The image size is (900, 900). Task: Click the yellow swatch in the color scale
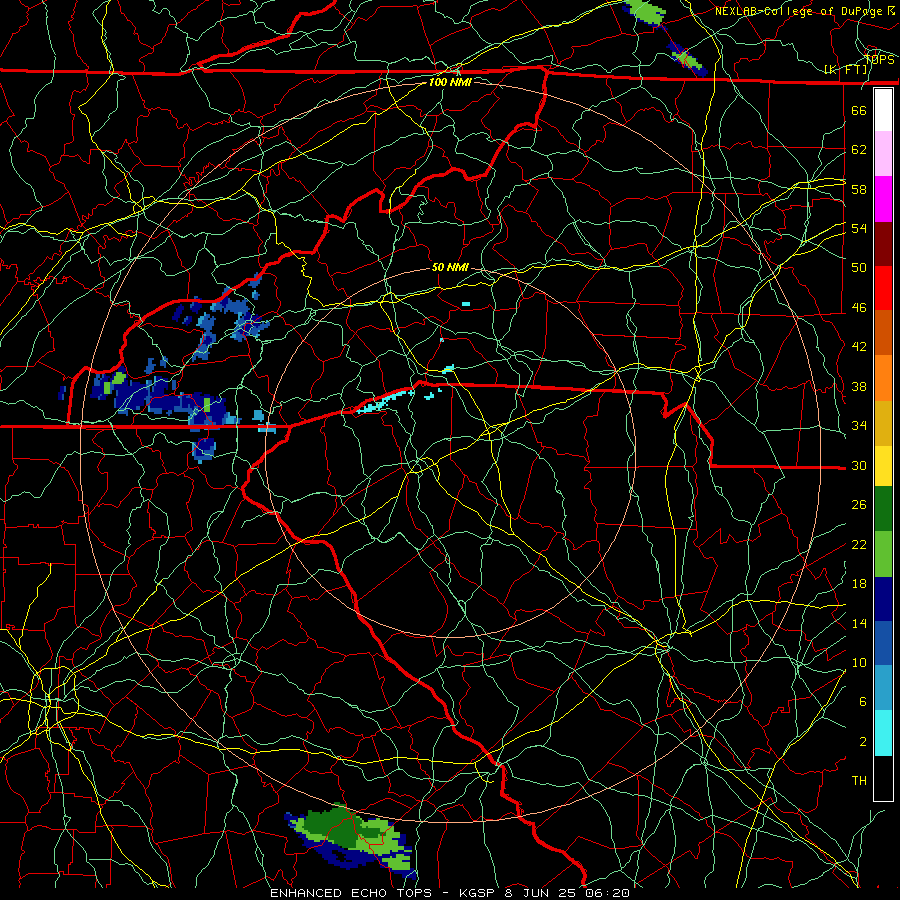[x=883, y=466]
